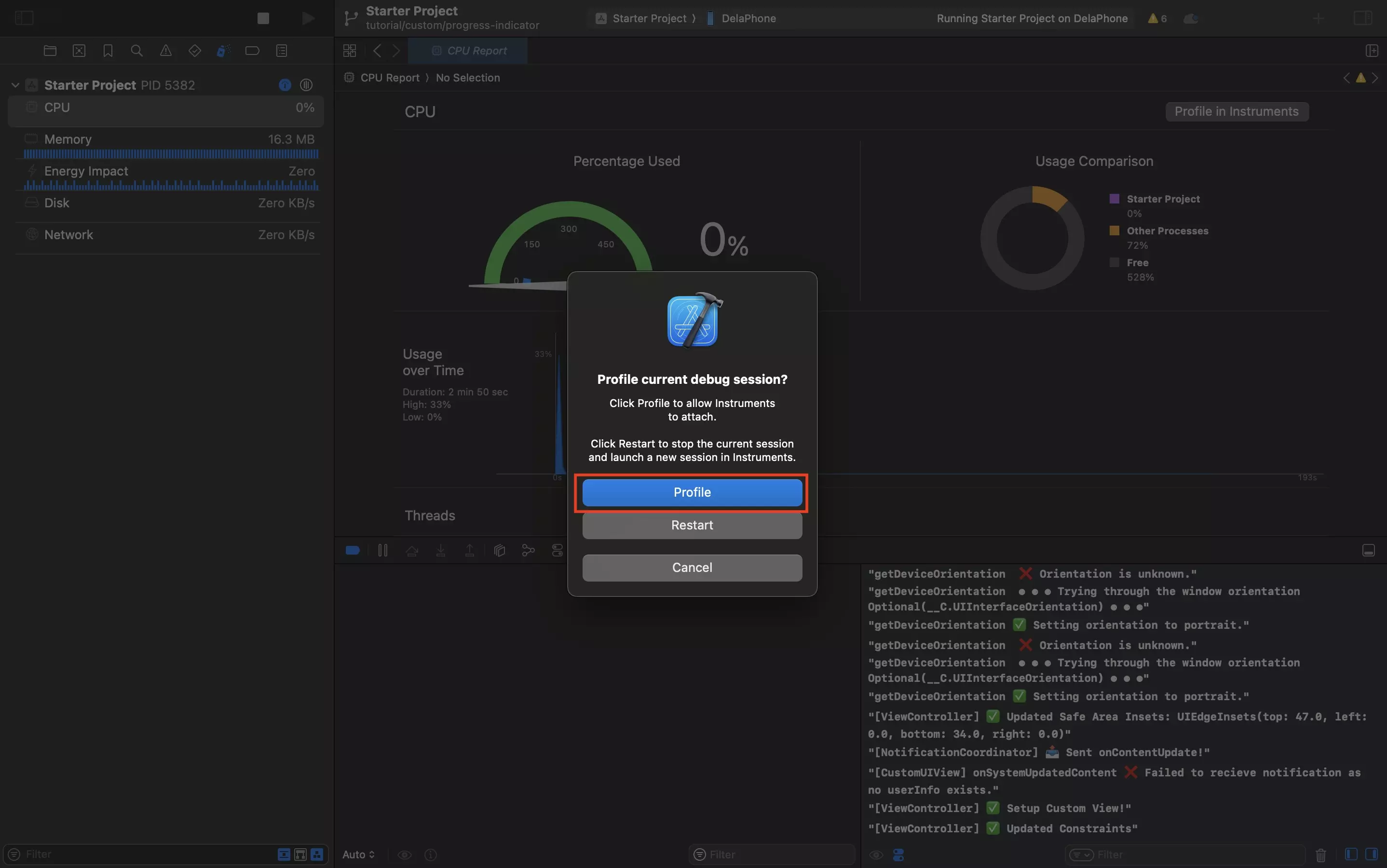Click Restart in the profile dialog
Screen dimensions: 1387x868
[692, 525]
